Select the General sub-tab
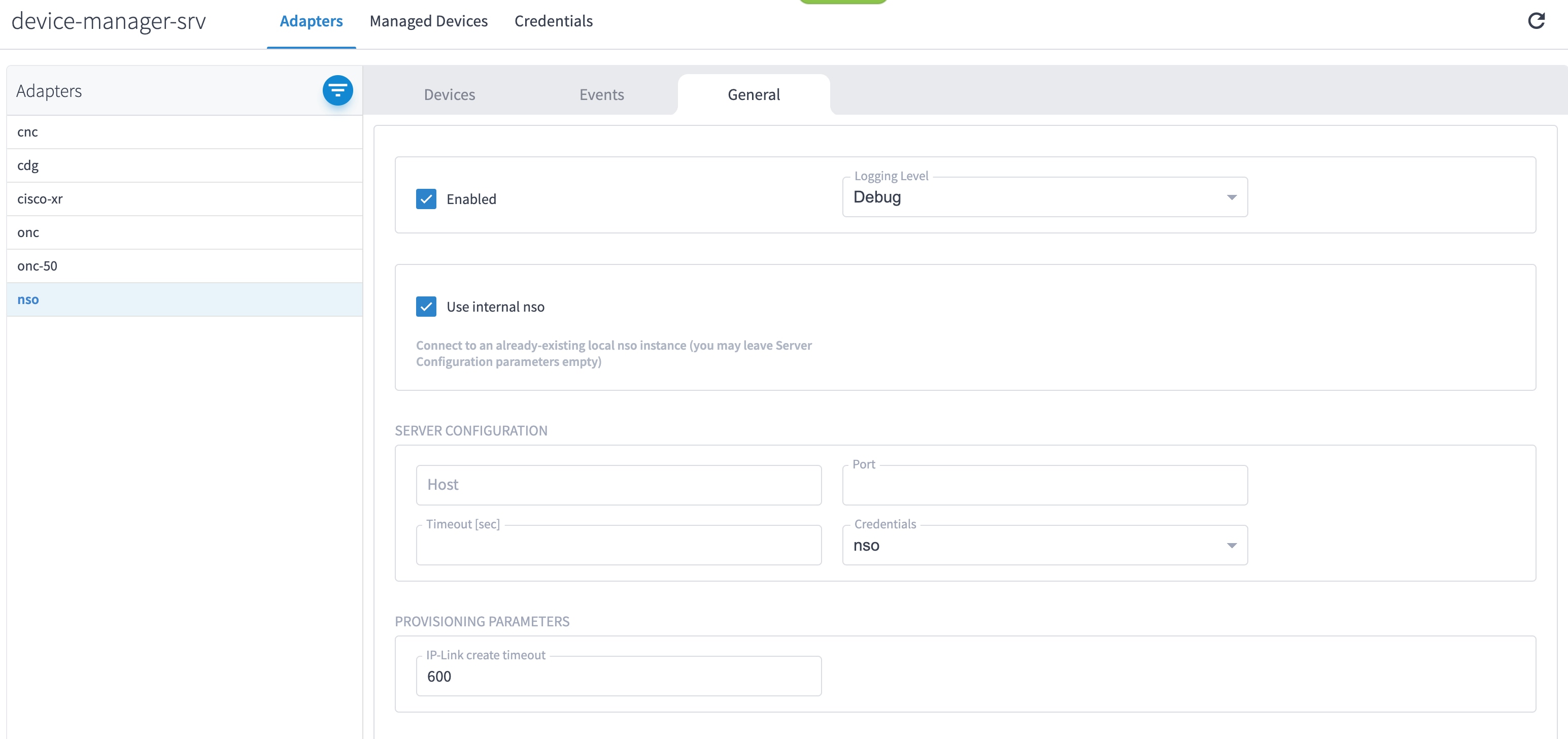 pos(754,94)
